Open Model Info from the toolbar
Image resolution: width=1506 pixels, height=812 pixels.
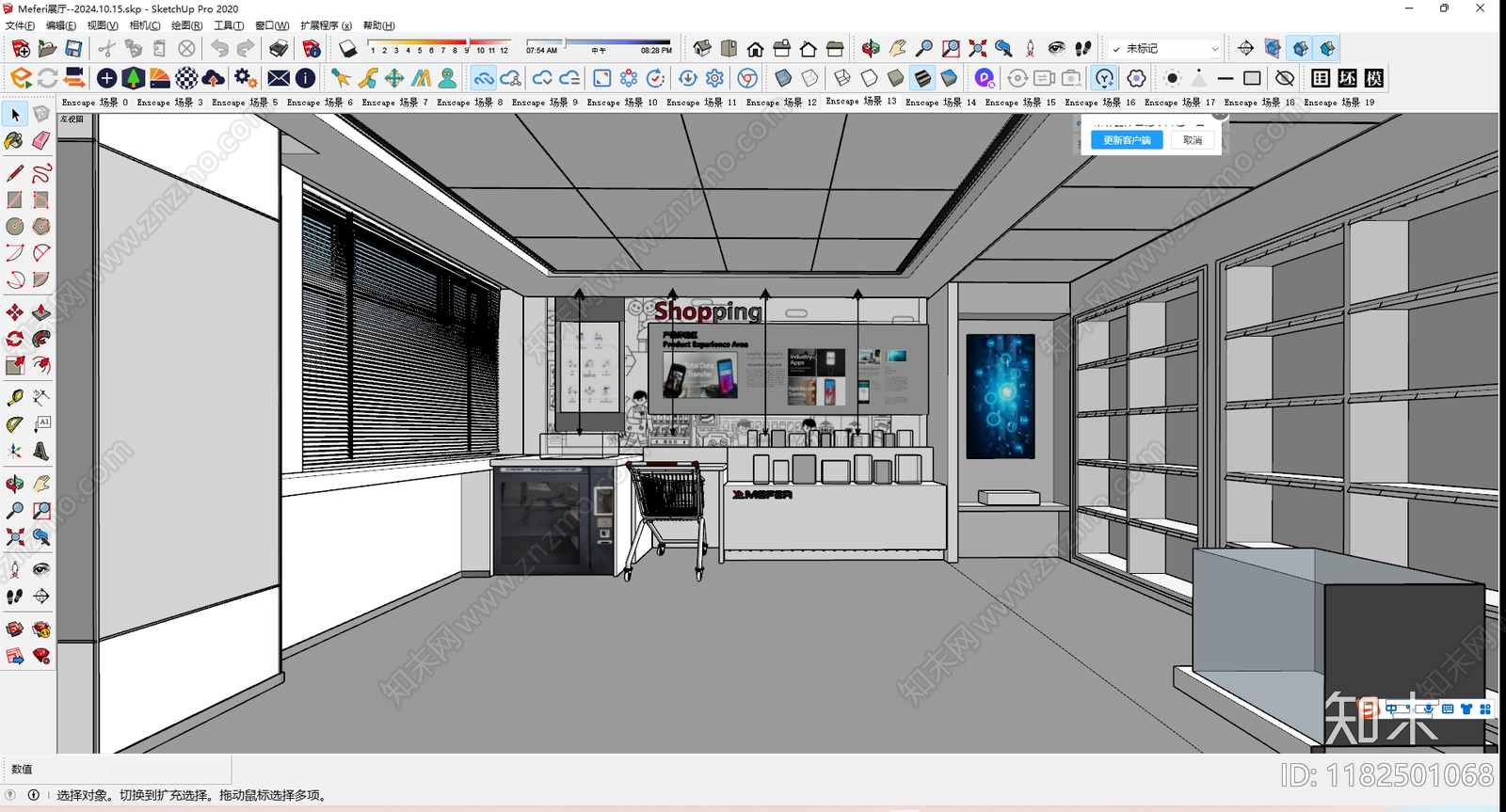312,48
